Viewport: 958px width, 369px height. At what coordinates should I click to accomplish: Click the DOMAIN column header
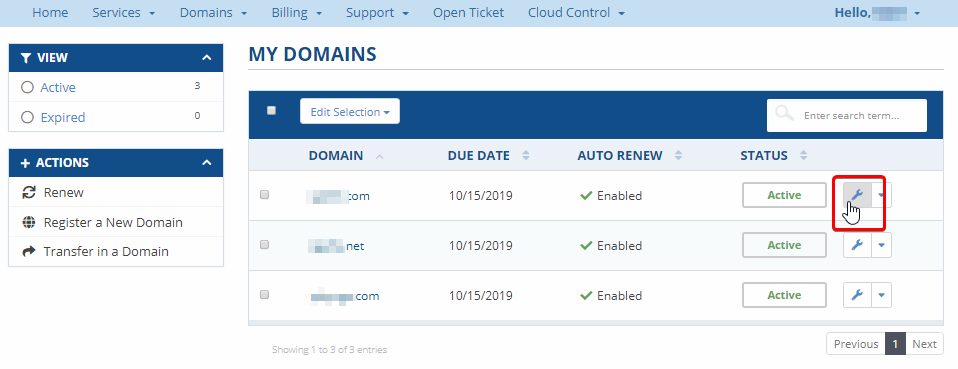336,156
